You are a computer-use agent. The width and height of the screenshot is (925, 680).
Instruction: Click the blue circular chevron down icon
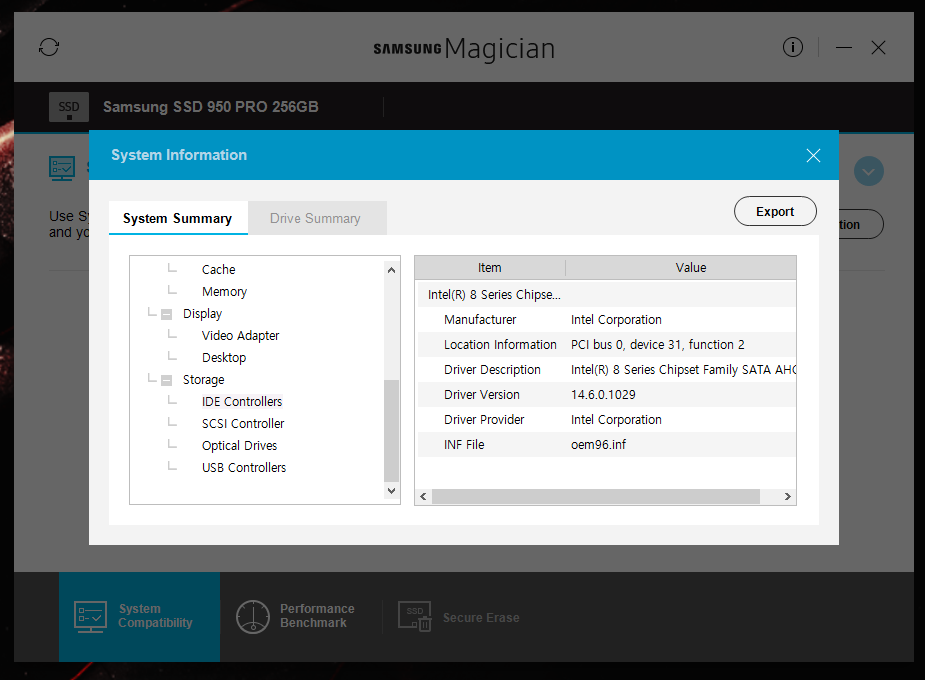coord(868,172)
